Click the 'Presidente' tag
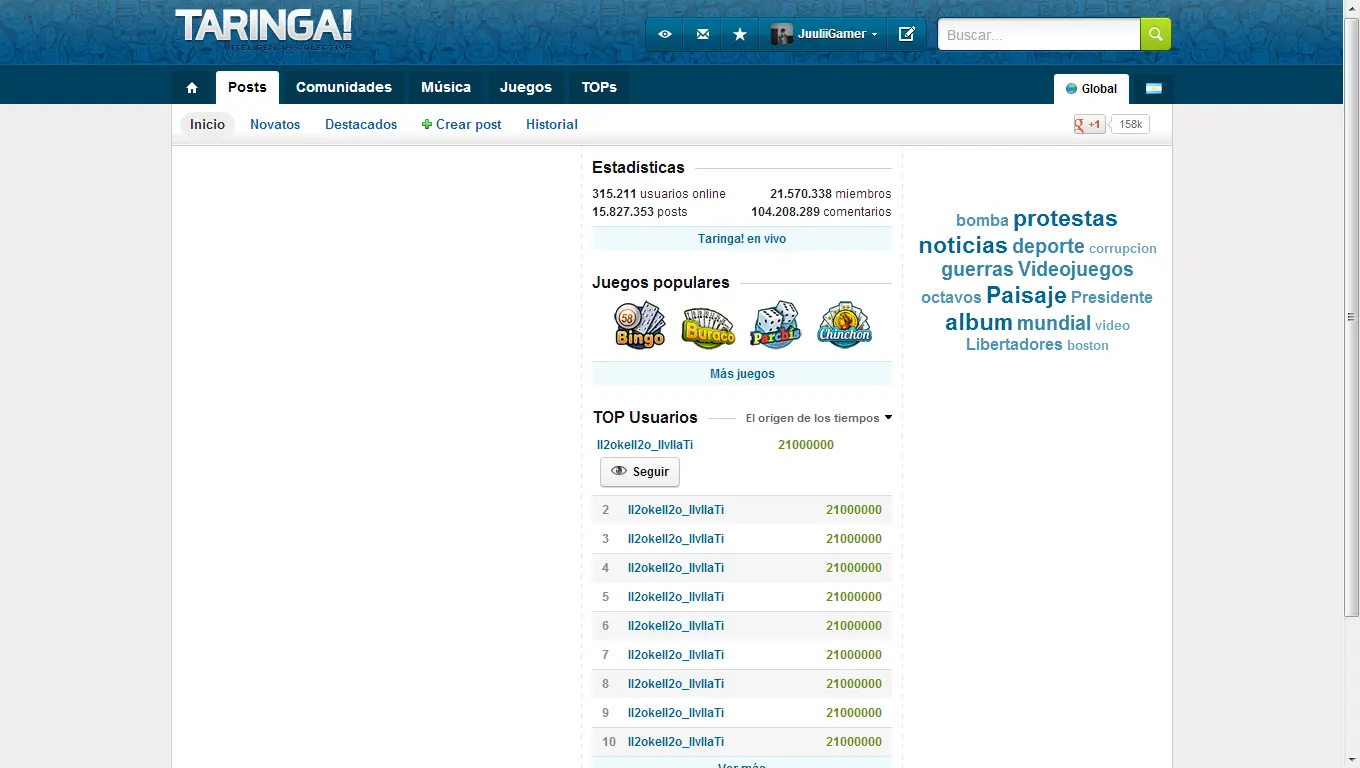1360x768 pixels. pos(1112,297)
